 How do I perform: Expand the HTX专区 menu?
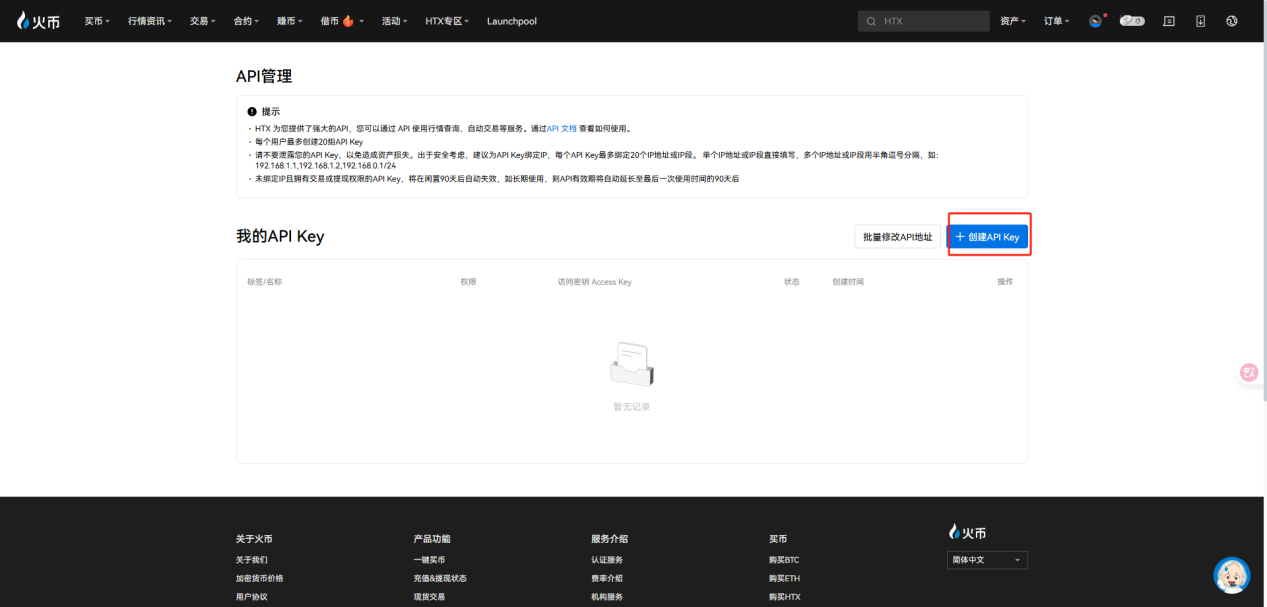tap(448, 21)
